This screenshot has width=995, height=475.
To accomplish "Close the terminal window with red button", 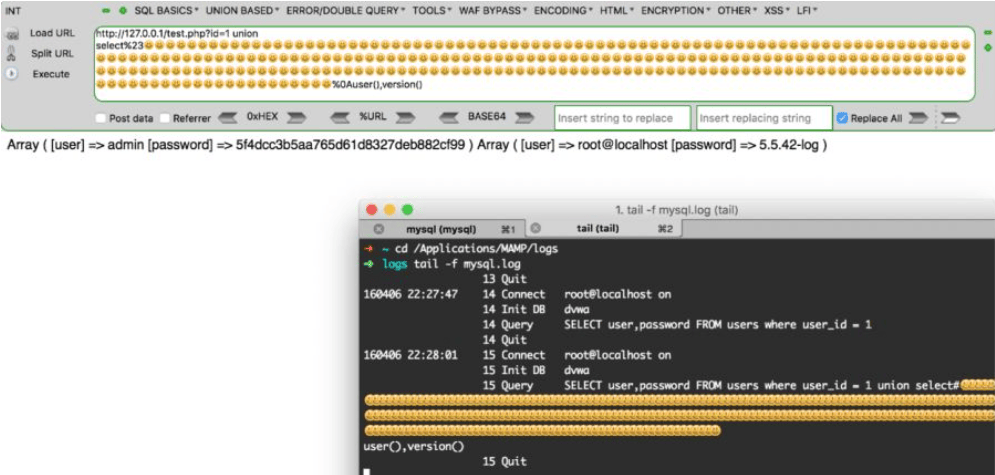I will (372, 209).
